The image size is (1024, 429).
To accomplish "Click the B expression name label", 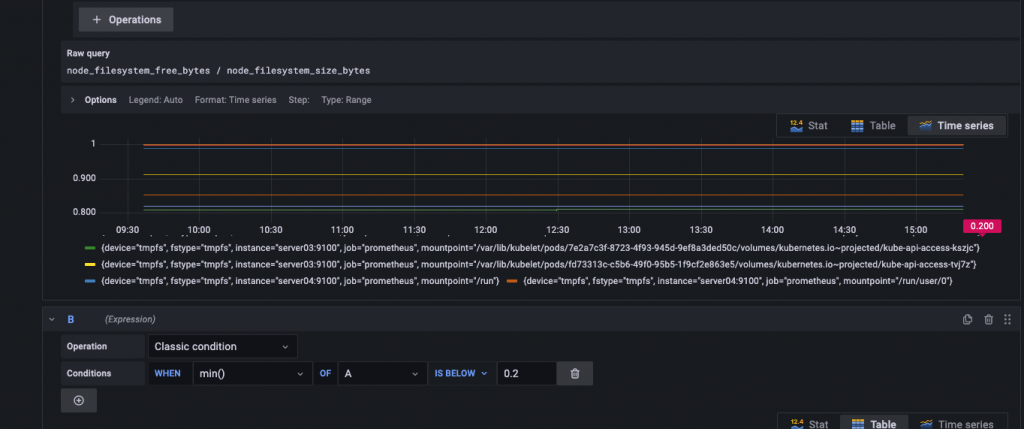I will point(71,319).
